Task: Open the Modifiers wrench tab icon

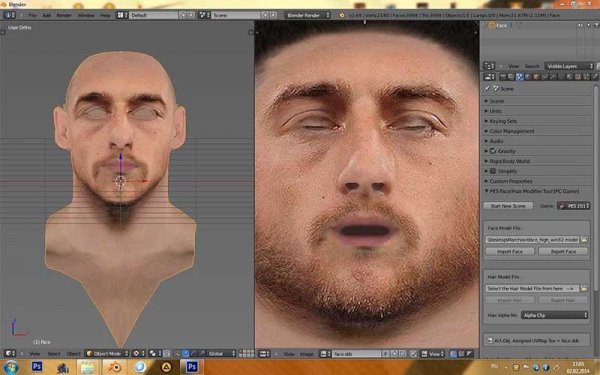Action: (552, 77)
